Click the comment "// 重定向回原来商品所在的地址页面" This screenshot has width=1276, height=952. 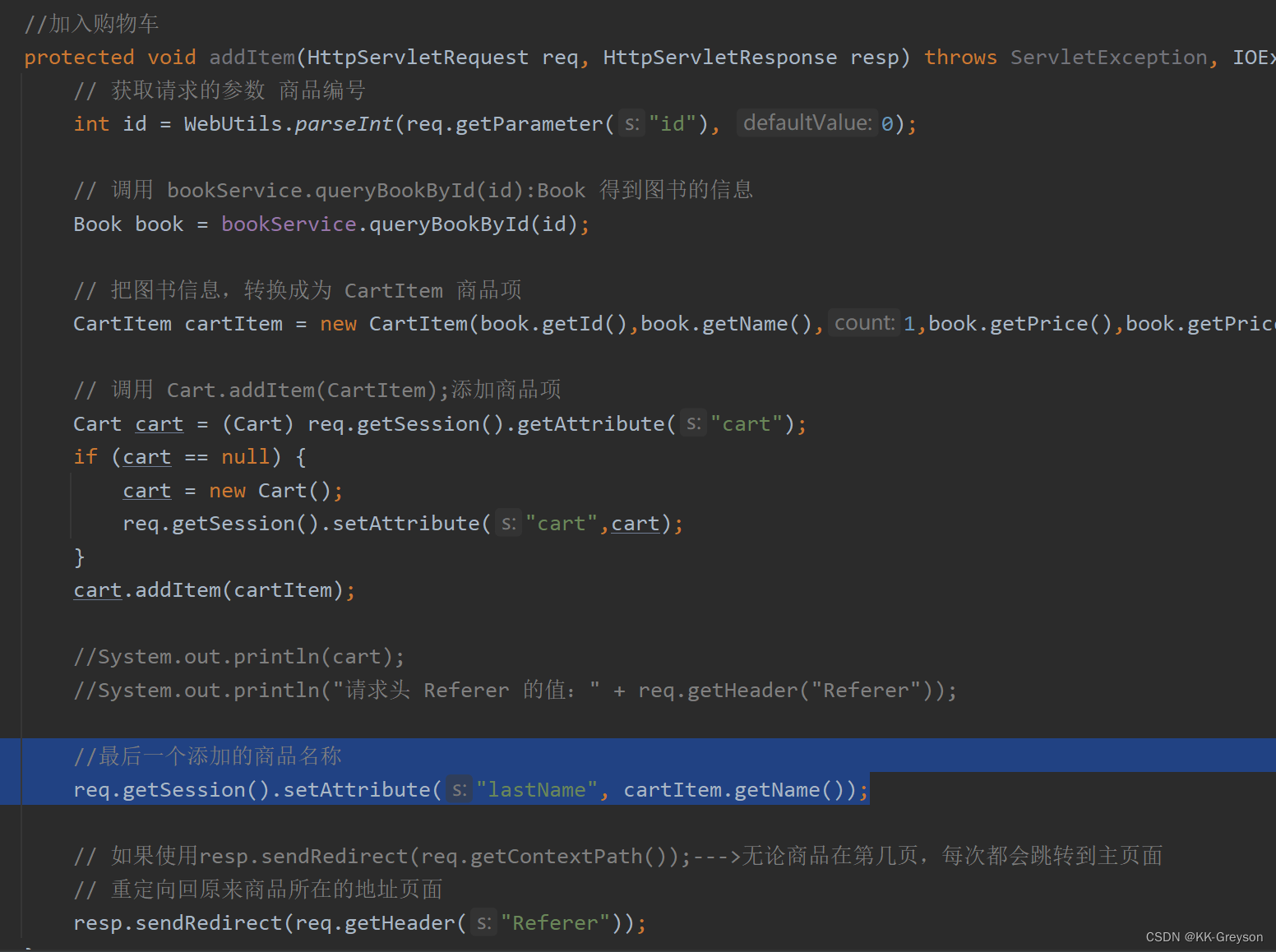point(258,890)
